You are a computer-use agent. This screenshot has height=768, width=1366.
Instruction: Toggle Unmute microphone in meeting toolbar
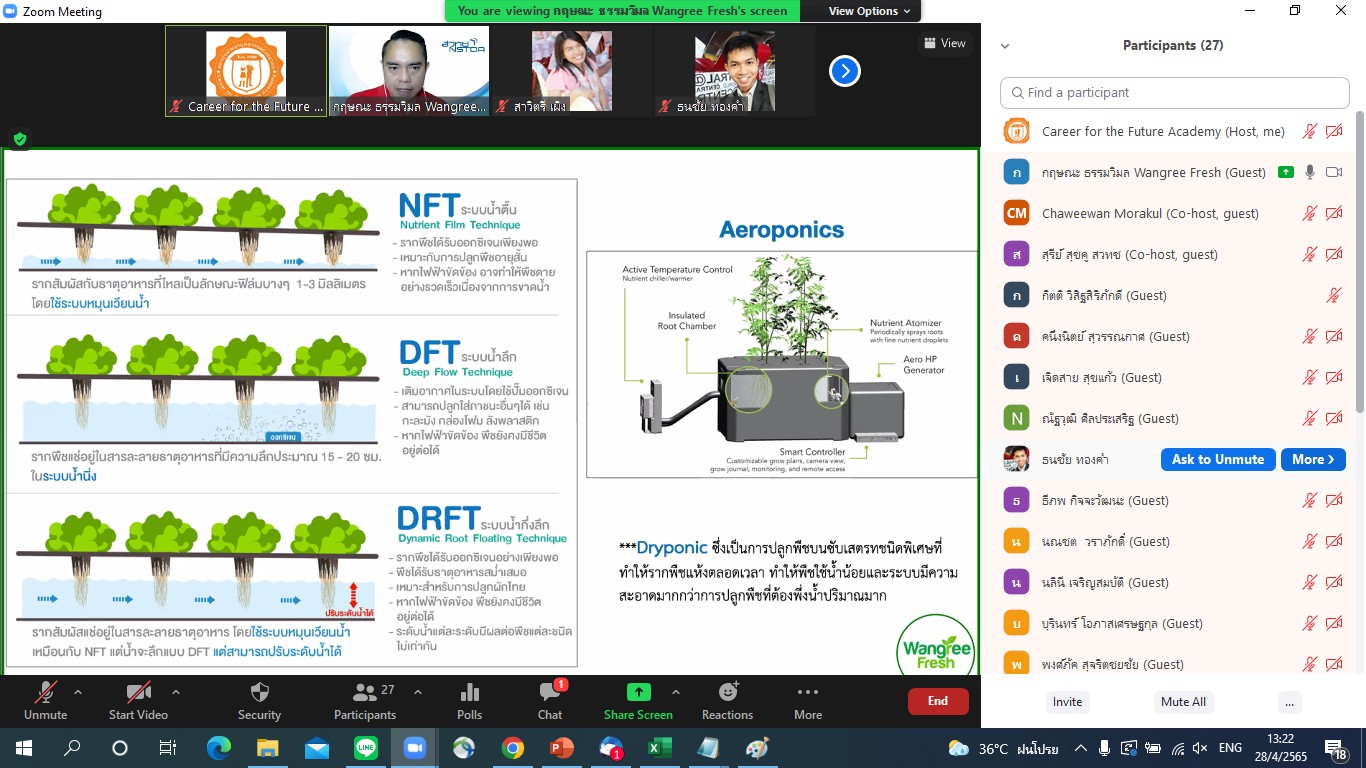click(45, 692)
